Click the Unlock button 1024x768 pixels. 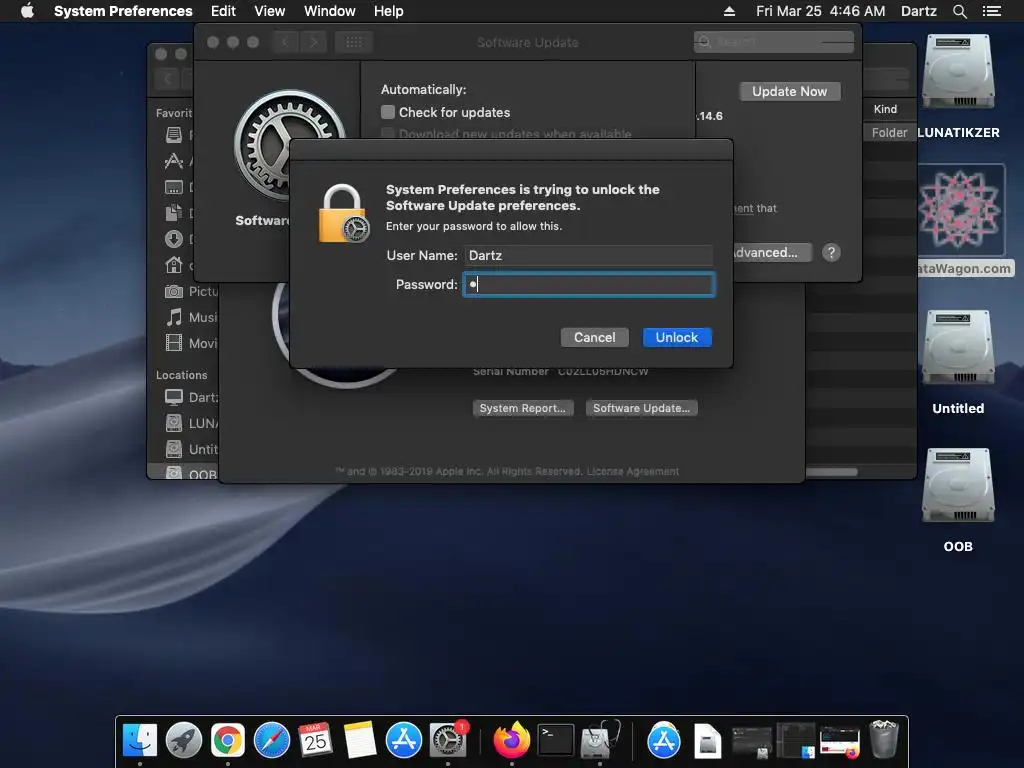pyautogui.click(x=677, y=338)
